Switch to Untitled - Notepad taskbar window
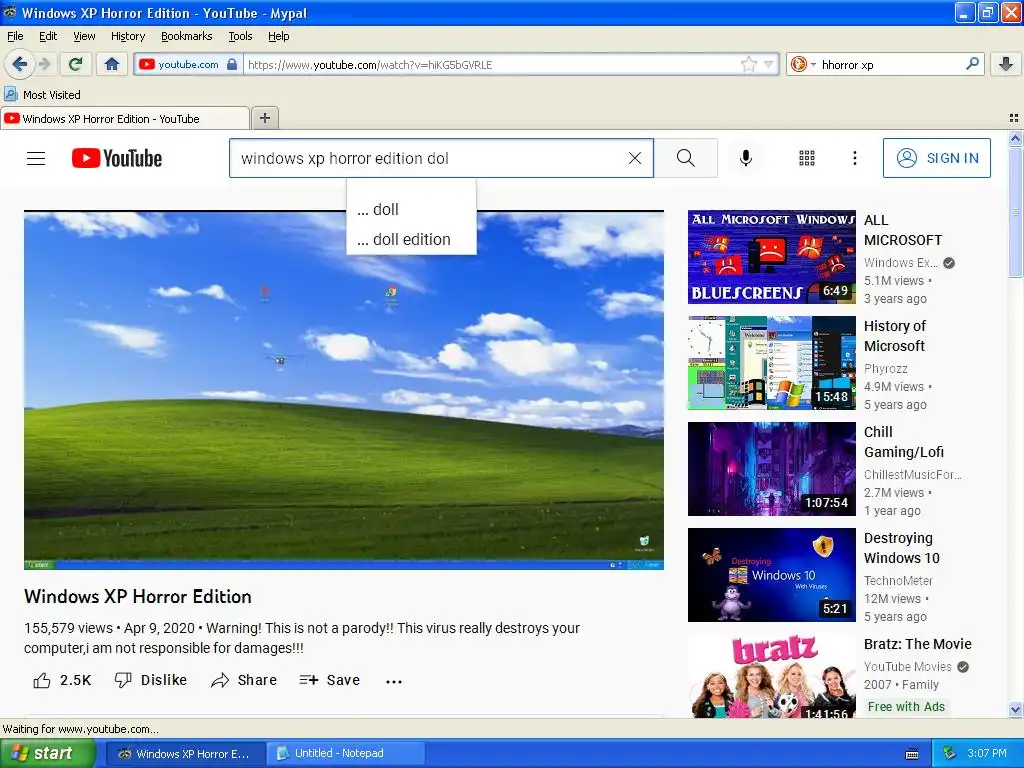Image resolution: width=1024 pixels, height=768 pixels. [346, 753]
